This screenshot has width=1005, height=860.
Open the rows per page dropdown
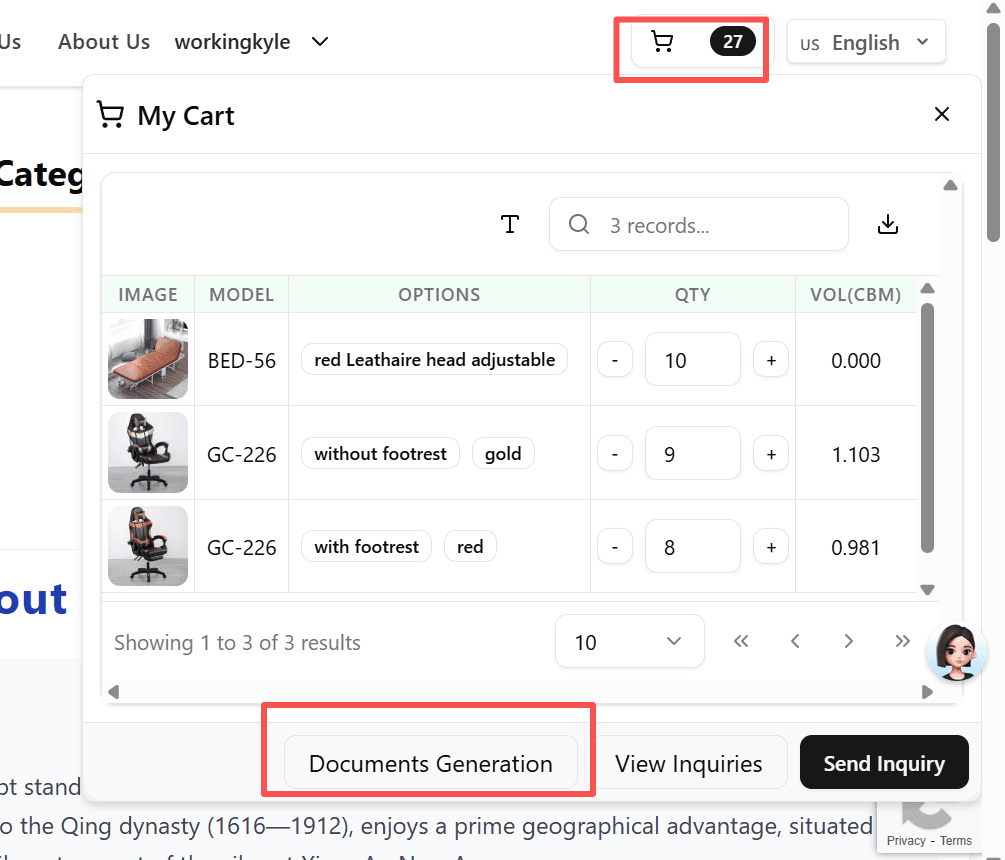[629, 641]
